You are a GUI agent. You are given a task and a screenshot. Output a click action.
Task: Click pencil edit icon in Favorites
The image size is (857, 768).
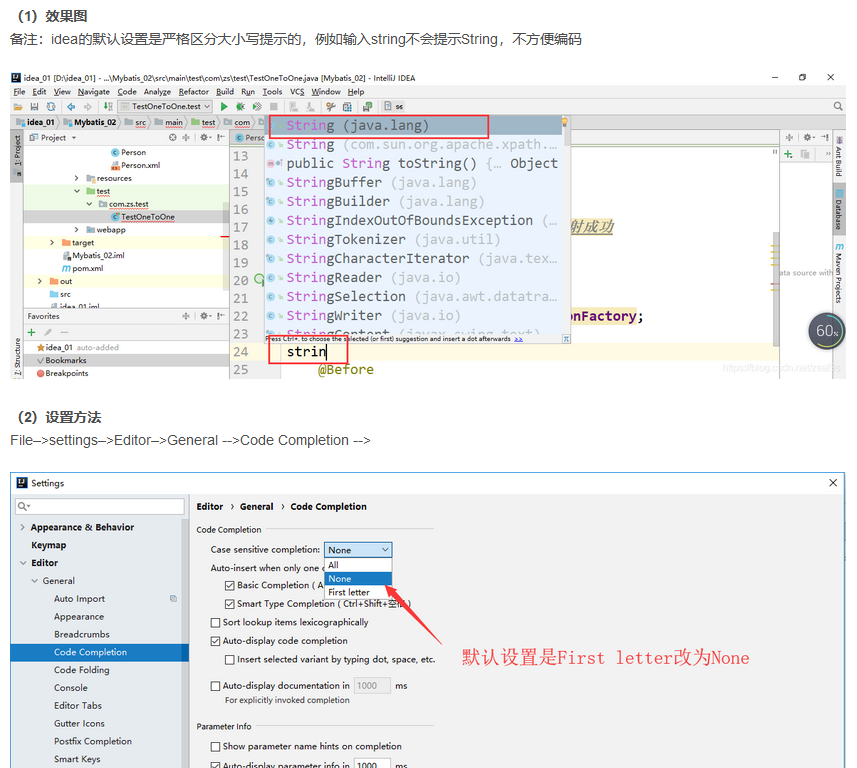point(48,332)
